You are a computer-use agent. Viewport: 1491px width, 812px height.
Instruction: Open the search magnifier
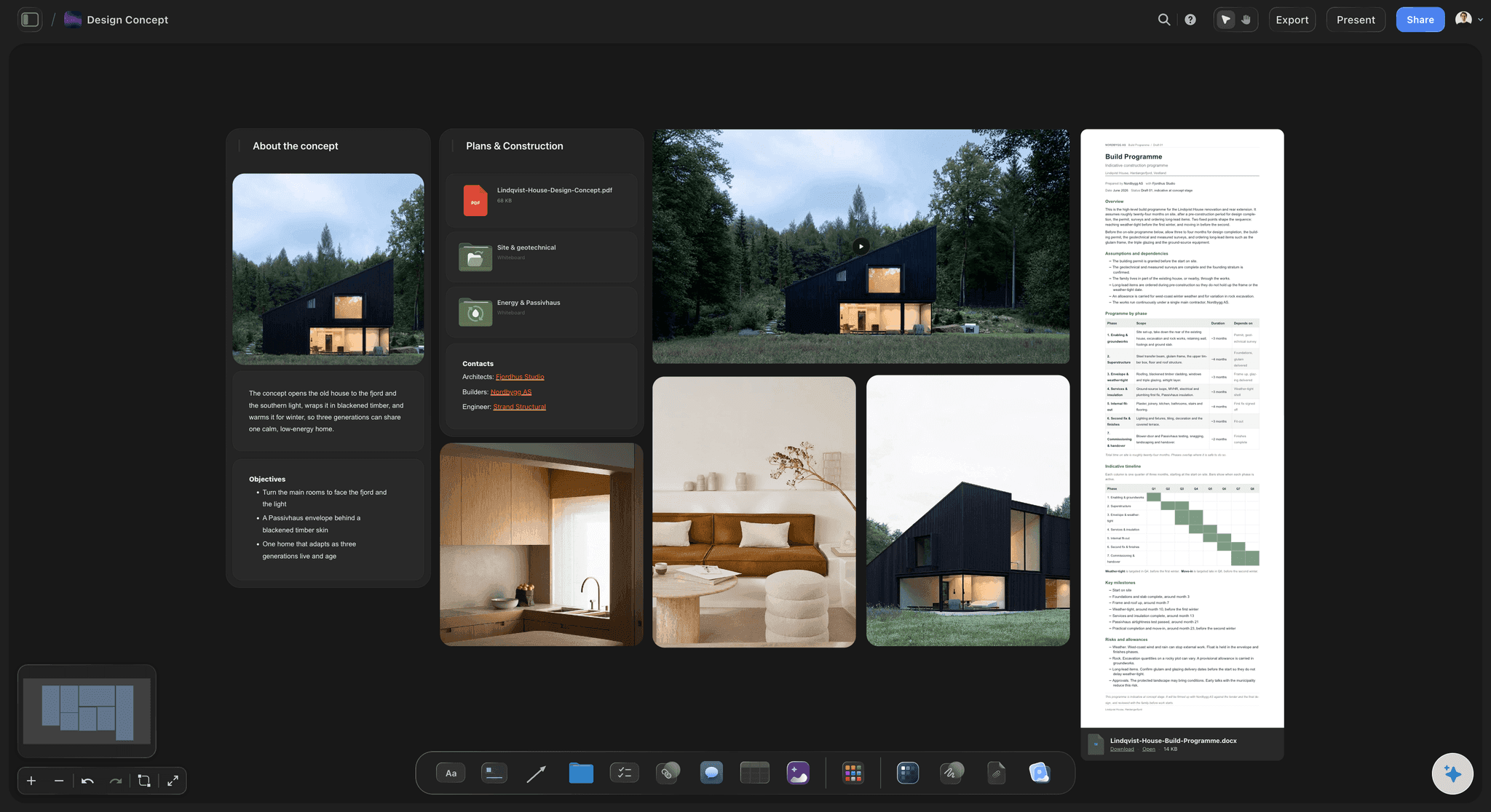pos(1164,20)
